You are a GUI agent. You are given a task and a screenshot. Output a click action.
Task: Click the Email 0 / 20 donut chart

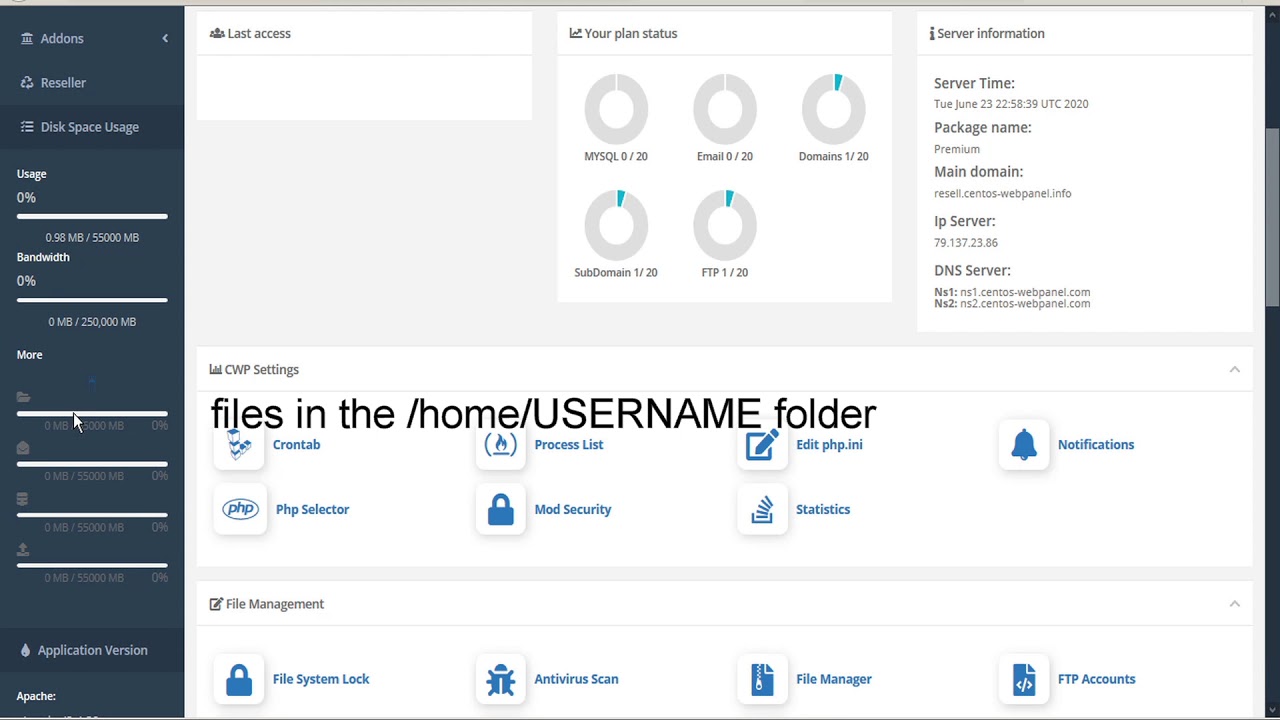pos(725,108)
